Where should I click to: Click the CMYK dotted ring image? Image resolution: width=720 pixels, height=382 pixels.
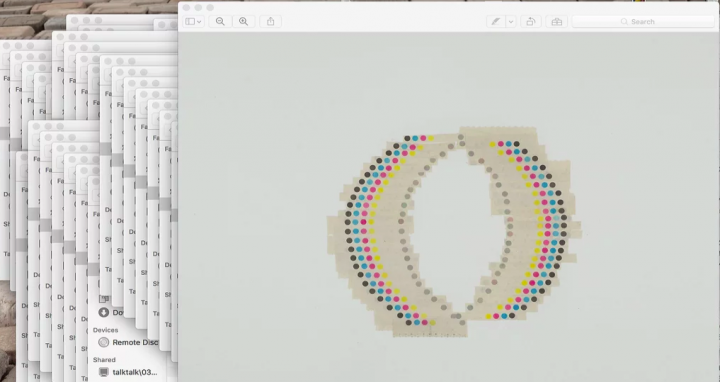pos(454,232)
